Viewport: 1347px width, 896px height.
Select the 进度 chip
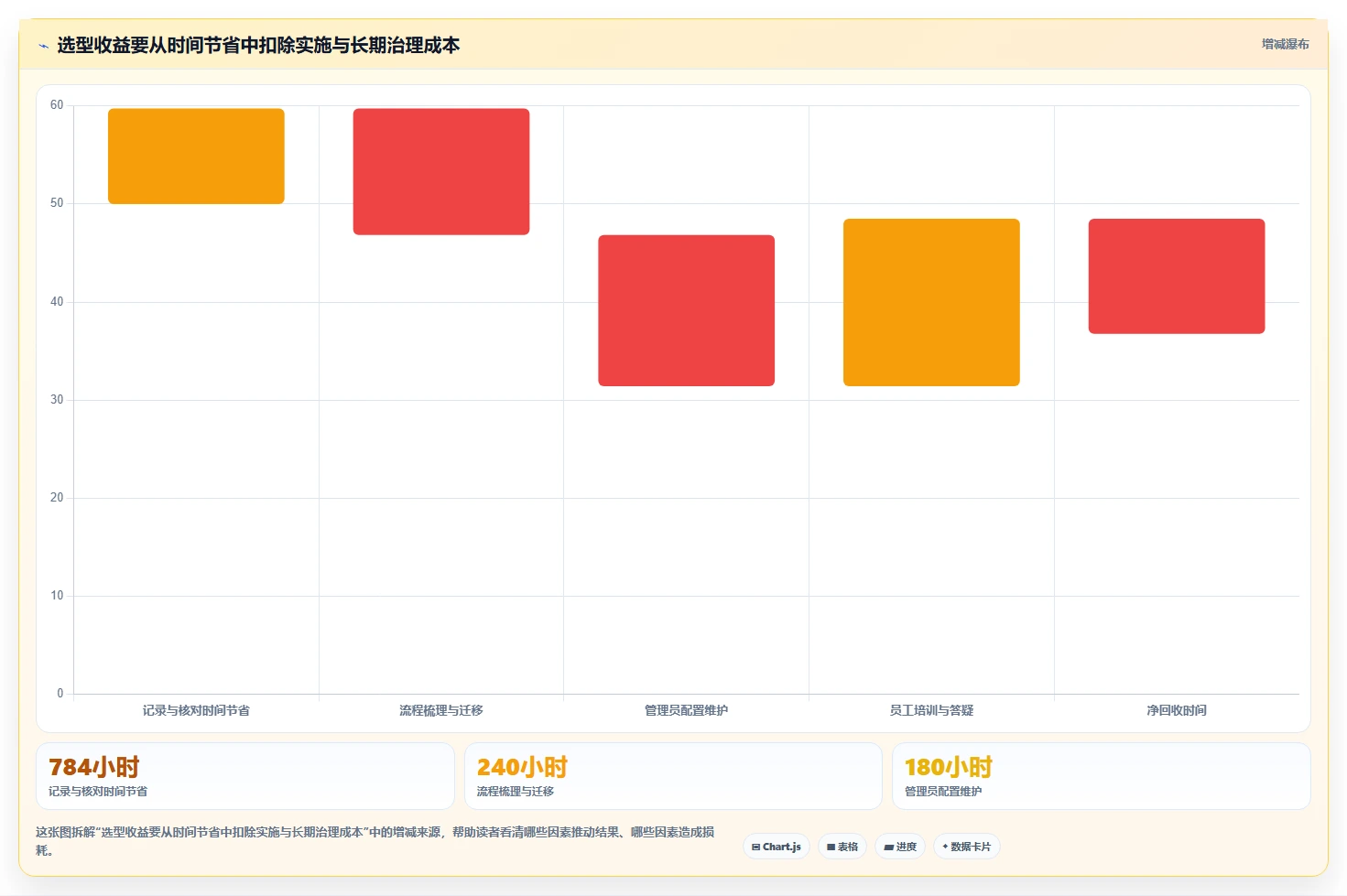pos(900,847)
